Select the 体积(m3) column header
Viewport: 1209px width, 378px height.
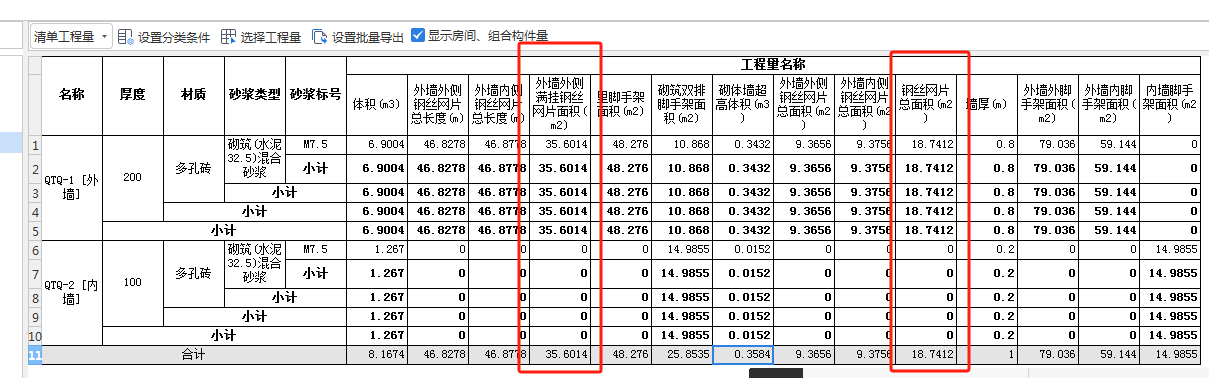pos(376,104)
